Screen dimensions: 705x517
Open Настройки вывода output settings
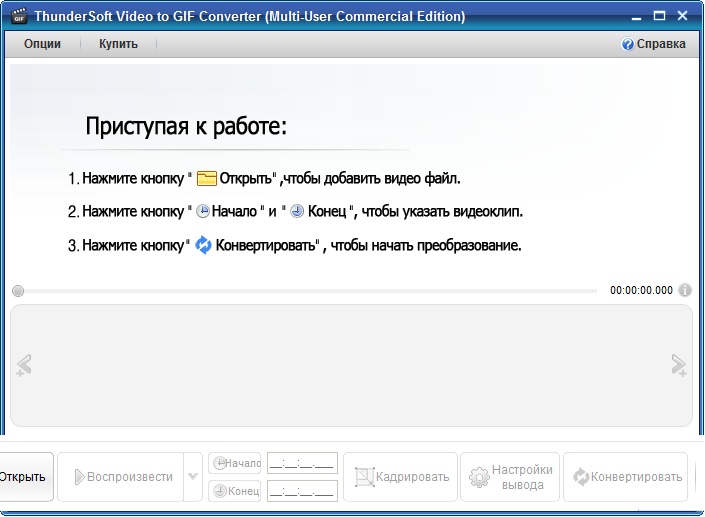(510, 477)
